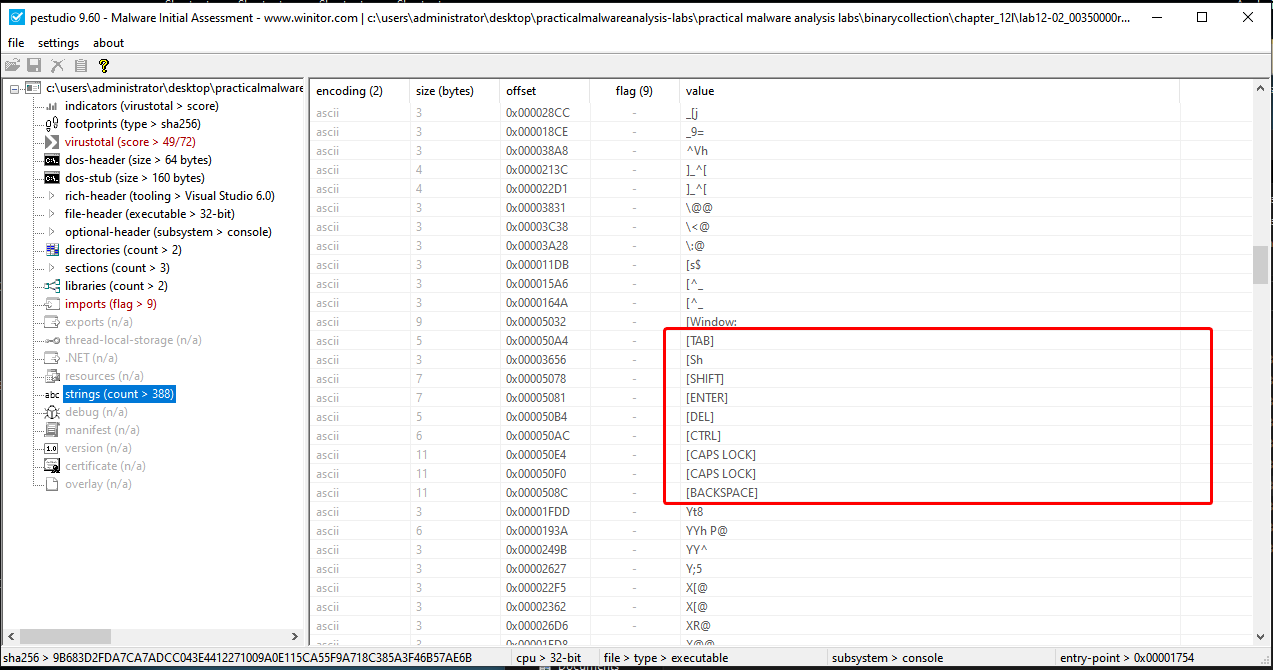Click right arrow of tree horizontal scrollbar
Viewport: 1273px width, 670px height.
coord(294,636)
